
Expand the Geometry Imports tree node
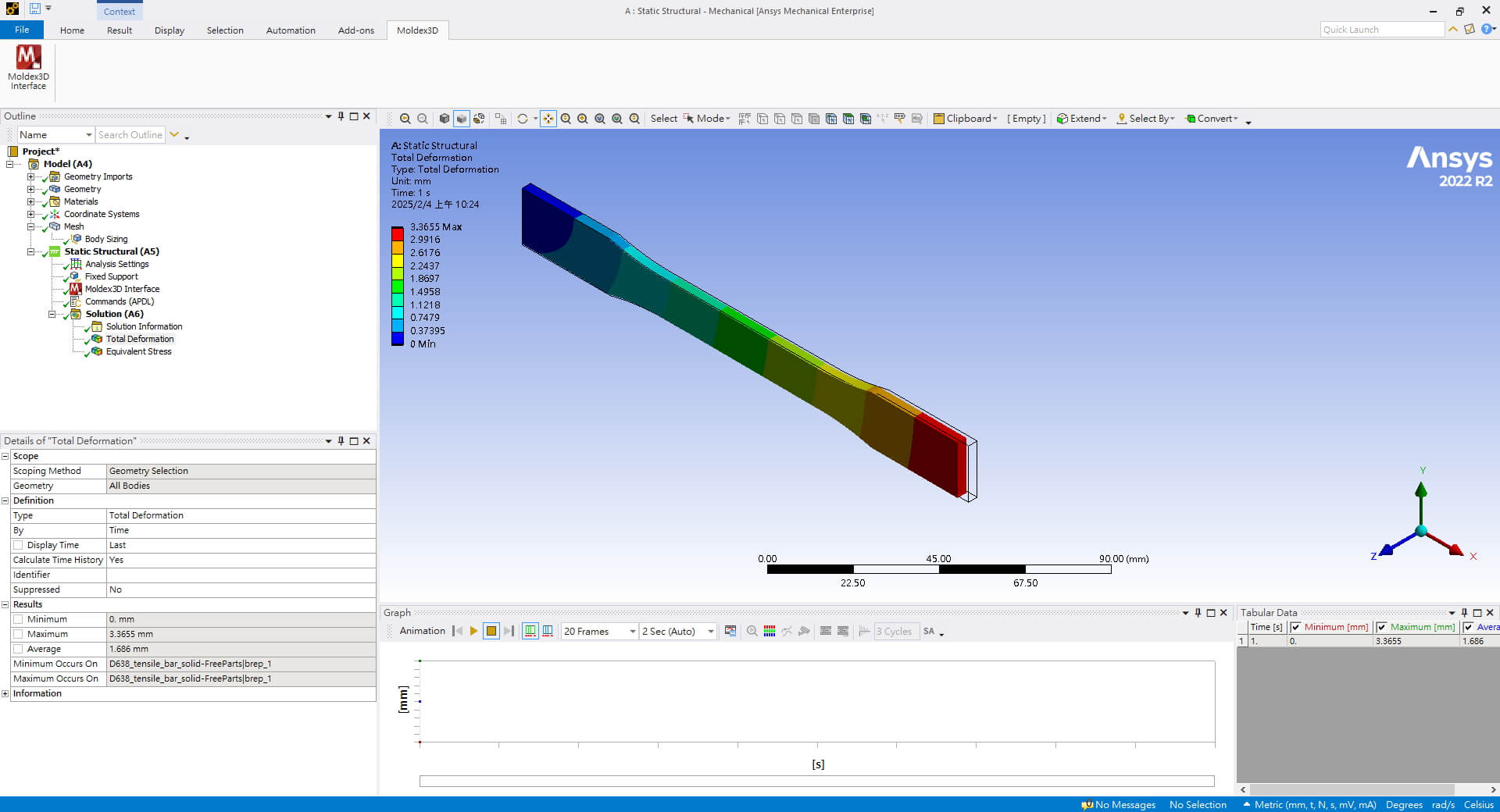click(30, 176)
